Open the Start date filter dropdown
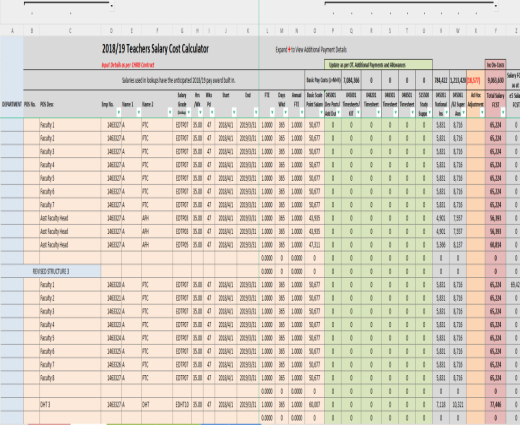 pyautogui.click(x=234, y=112)
